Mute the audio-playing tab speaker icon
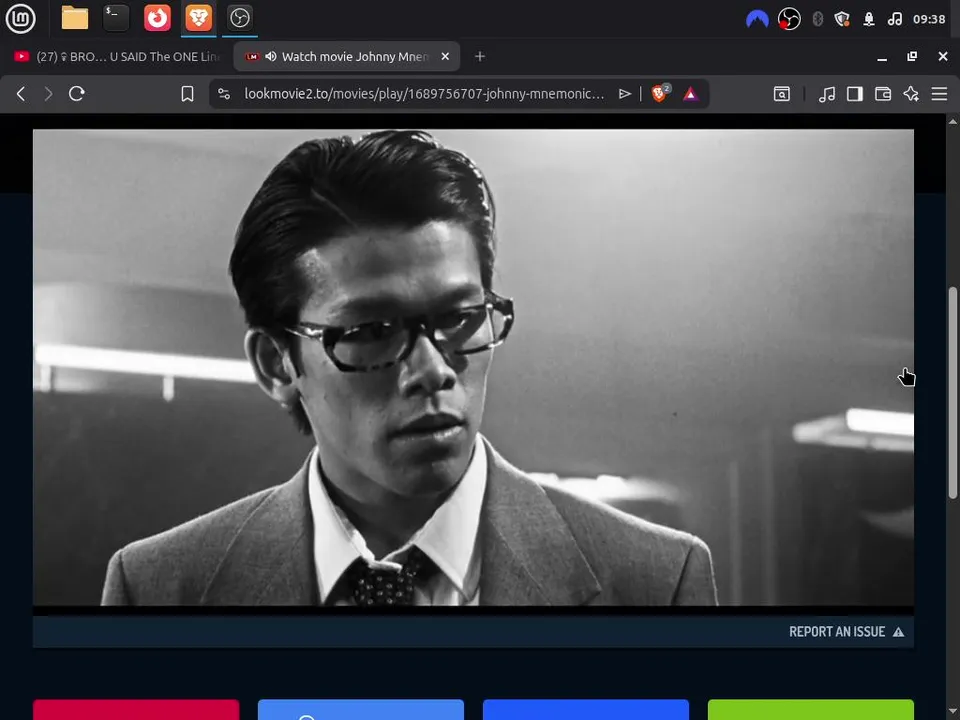The image size is (960, 720). pos(271,56)
